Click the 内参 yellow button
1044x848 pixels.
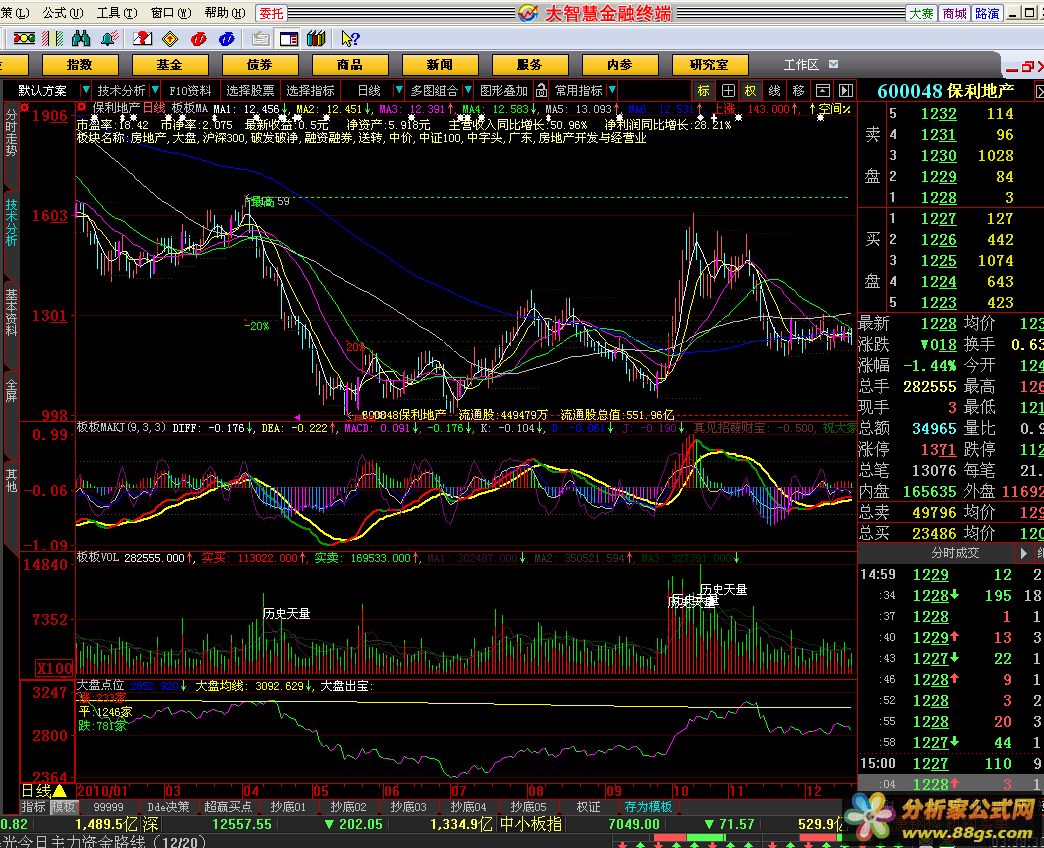[620, 65]
